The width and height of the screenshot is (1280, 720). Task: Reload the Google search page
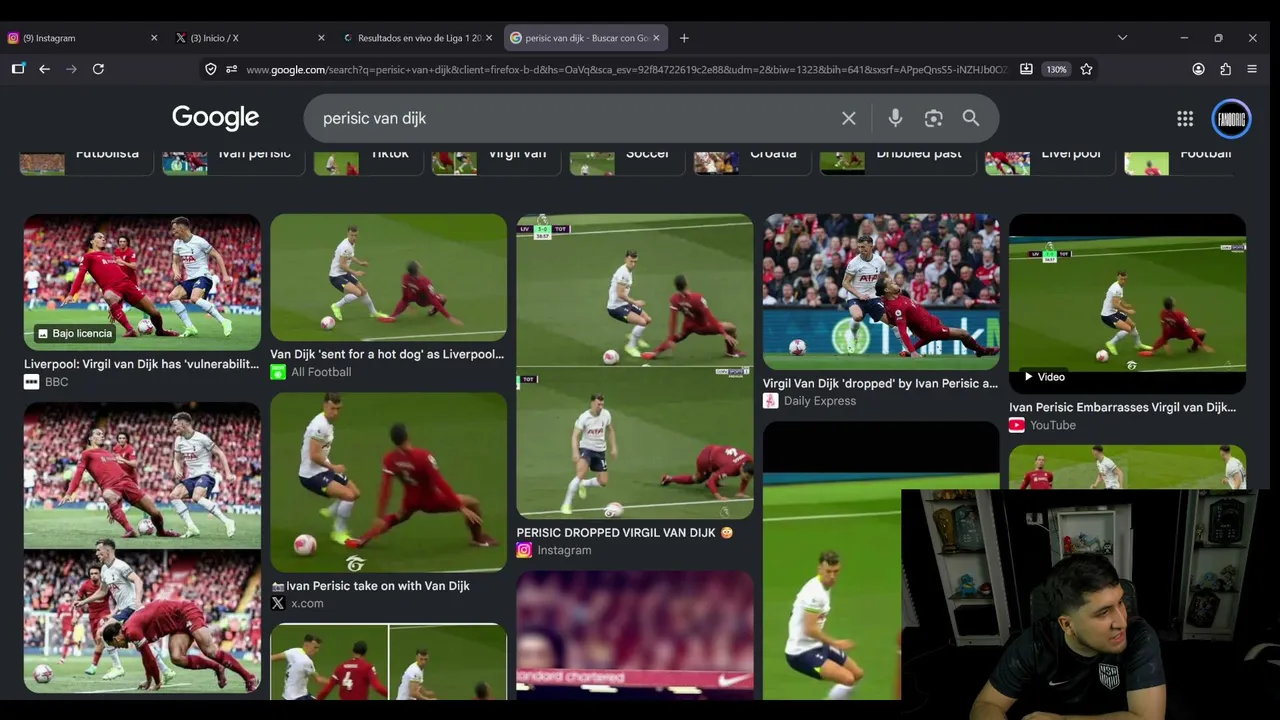coord(98,69)
